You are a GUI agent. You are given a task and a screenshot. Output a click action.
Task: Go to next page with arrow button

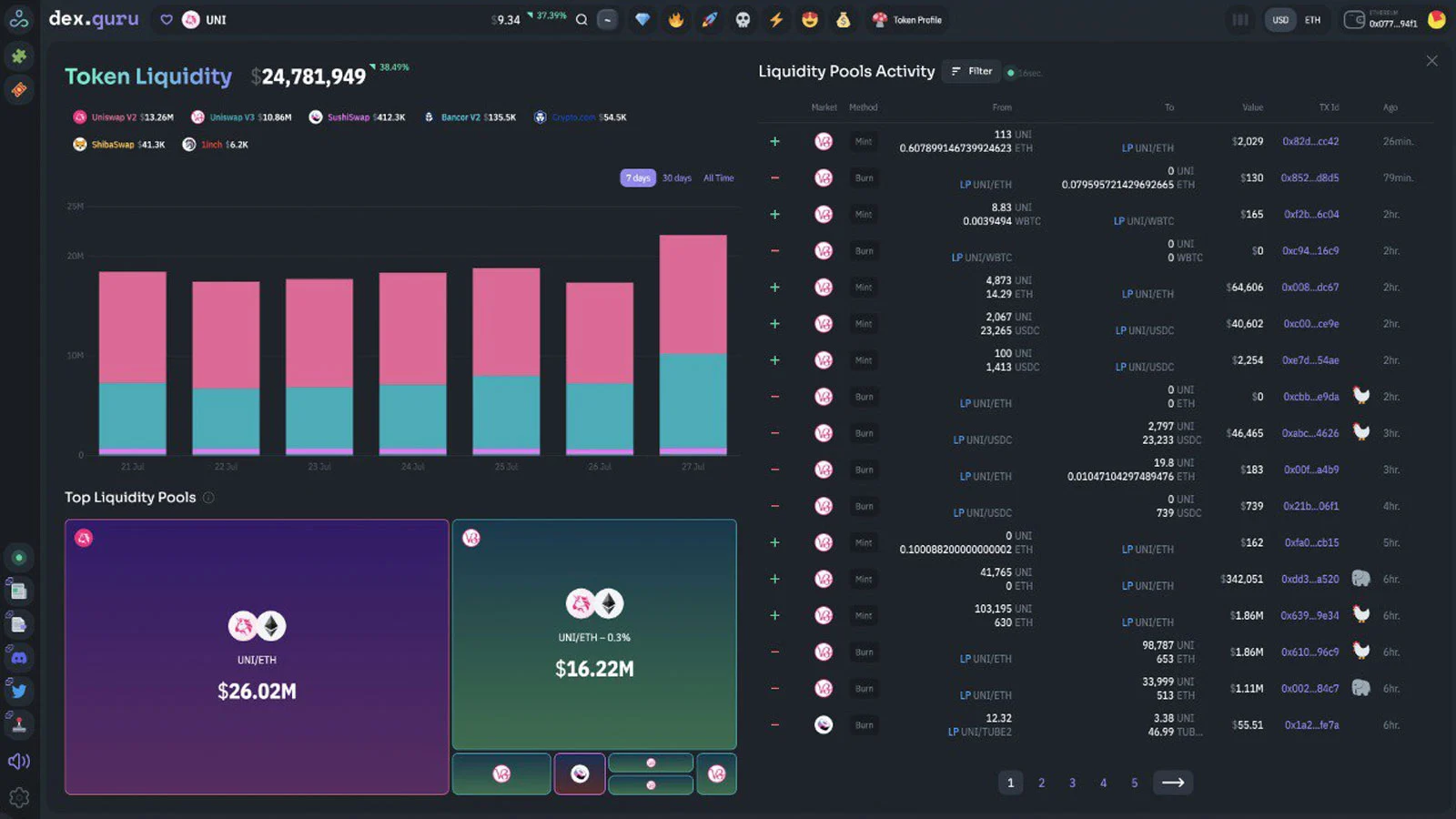(1173, 783)
